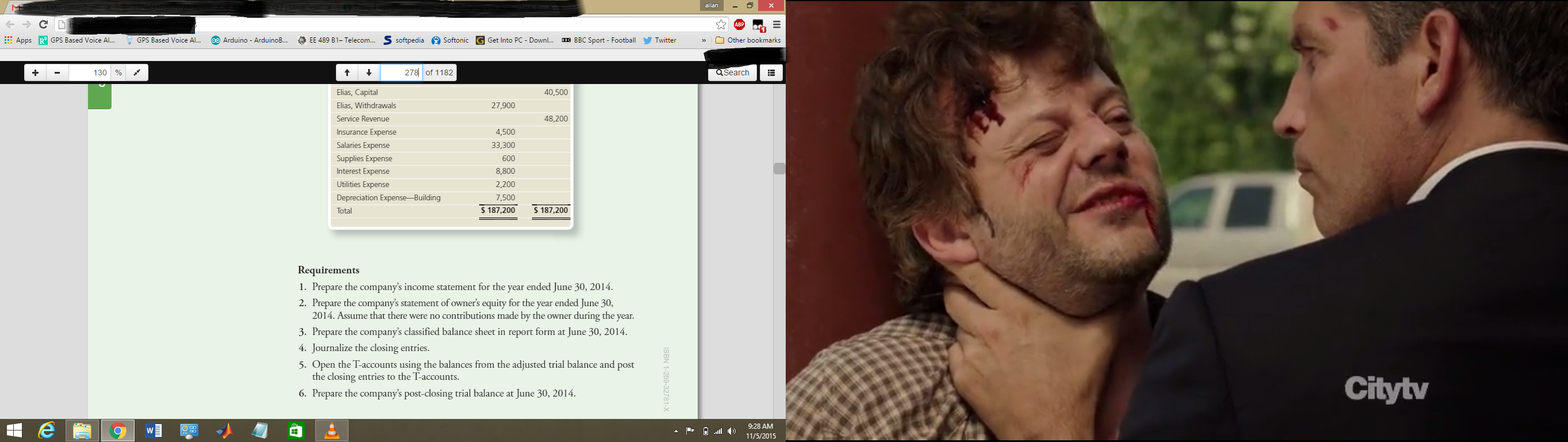Image resolution: width=1568 pixels, height=442 pixels.
Task: Select the 48,200 Service Revenue value
Action: coord(556,119)
